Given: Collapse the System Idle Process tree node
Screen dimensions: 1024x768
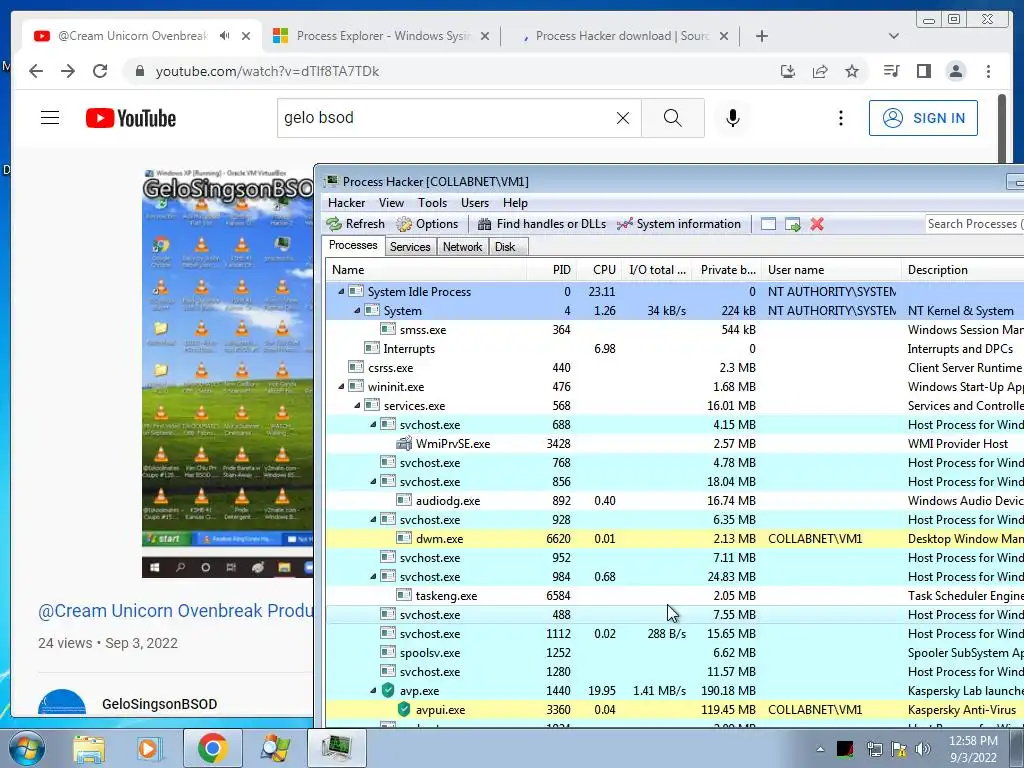Looking at the screenshot, I should coord(341,292).
